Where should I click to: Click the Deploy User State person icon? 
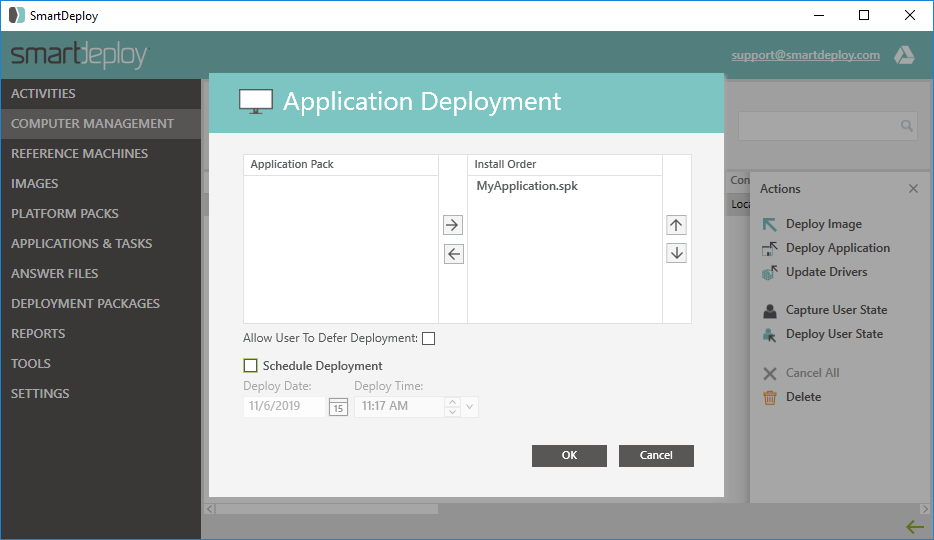[x=770, y=335]
